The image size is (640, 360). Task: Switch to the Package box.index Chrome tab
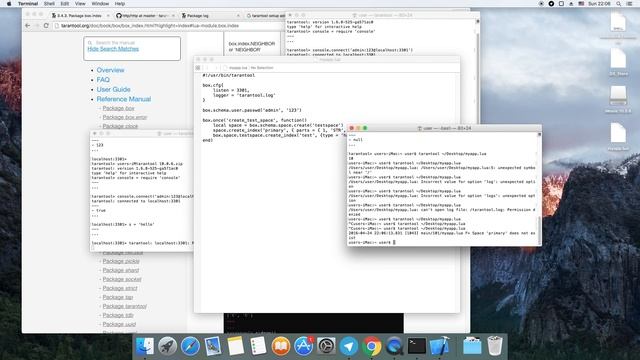pyautogui.click(x=80, y=16)
